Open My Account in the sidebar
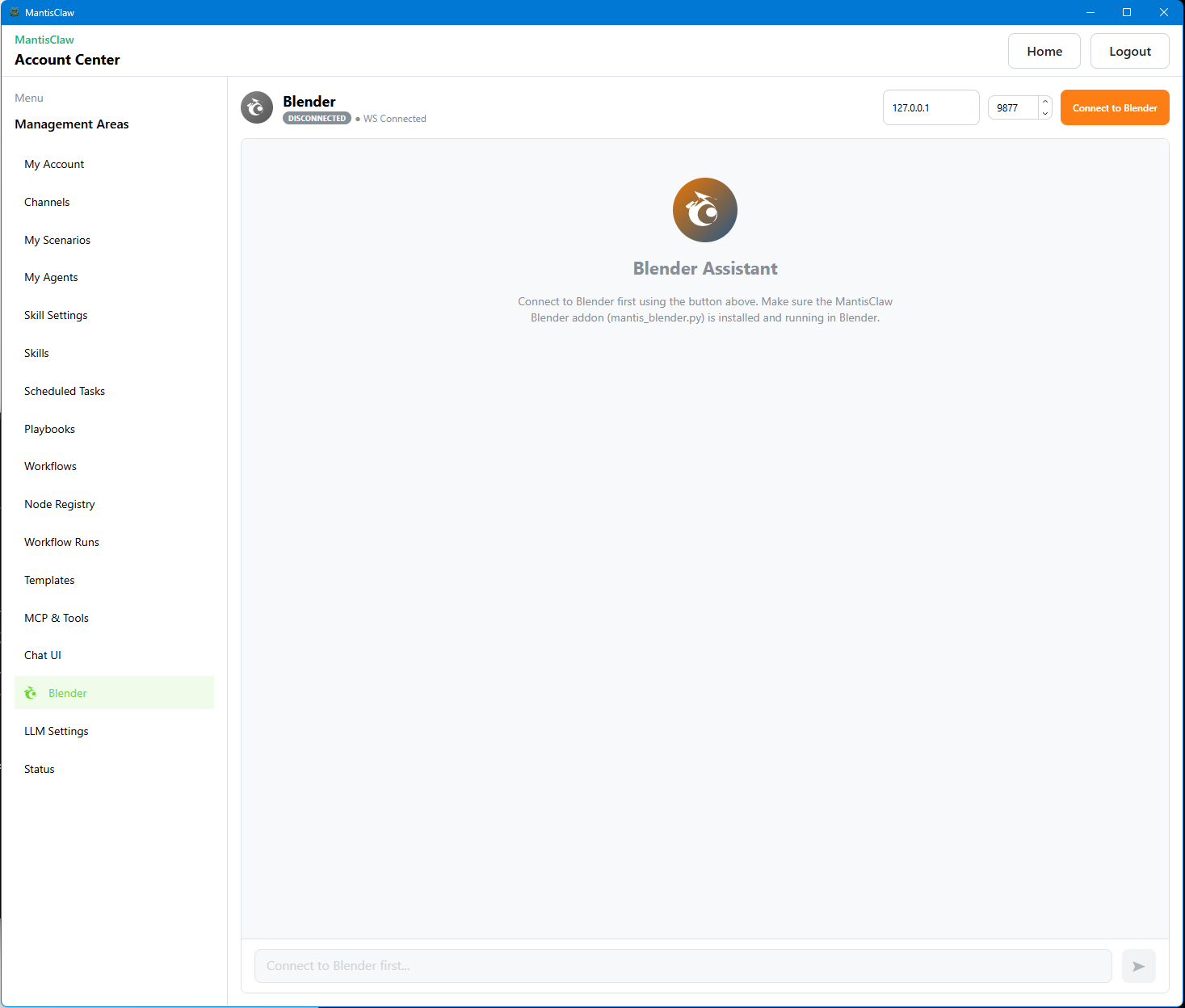This screenshot has height=1008, width=1185. (x=54, y=164)
